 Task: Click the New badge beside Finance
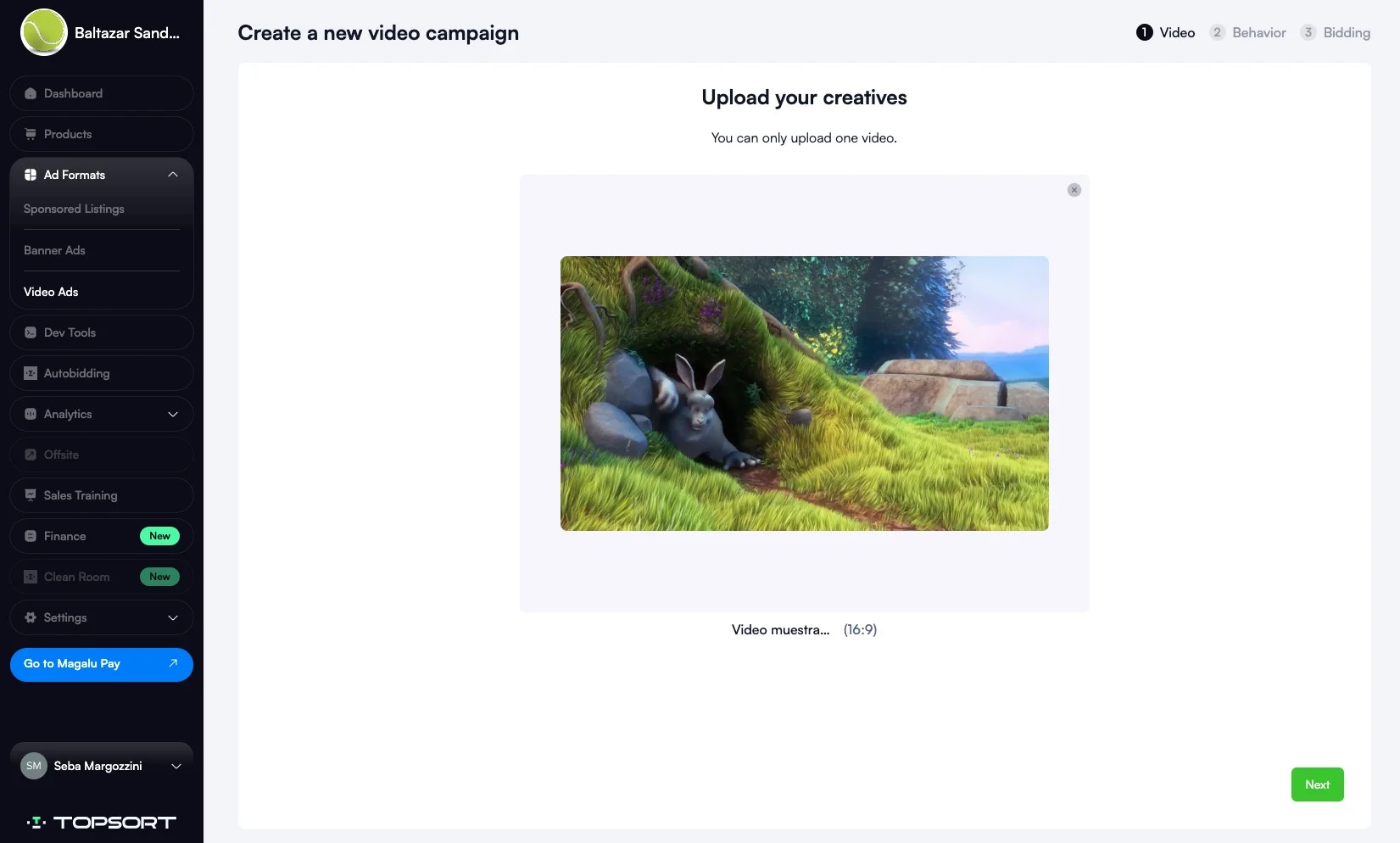[159, 536]
